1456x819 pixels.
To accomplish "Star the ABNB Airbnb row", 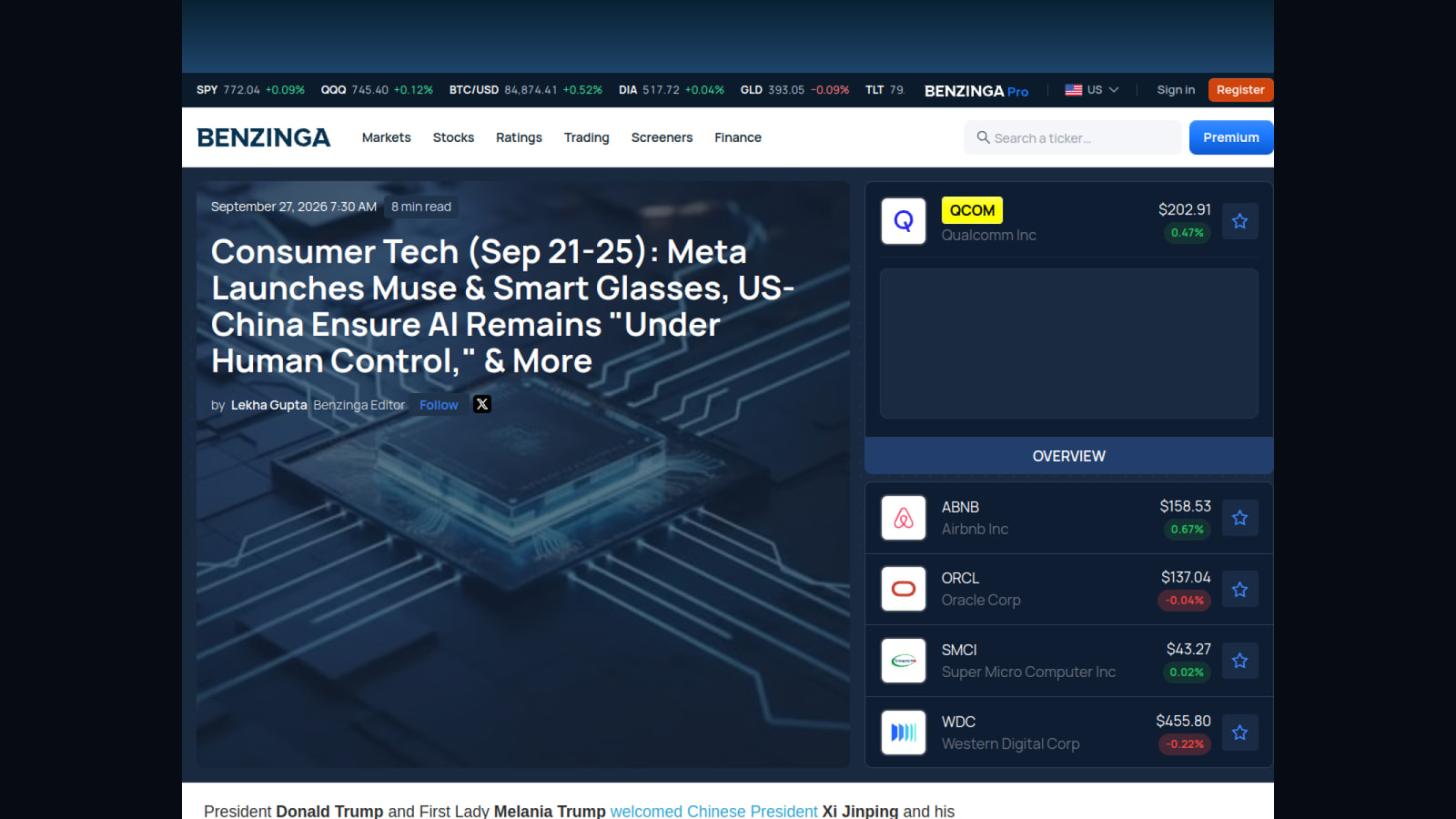I will tap(1239, 518).
